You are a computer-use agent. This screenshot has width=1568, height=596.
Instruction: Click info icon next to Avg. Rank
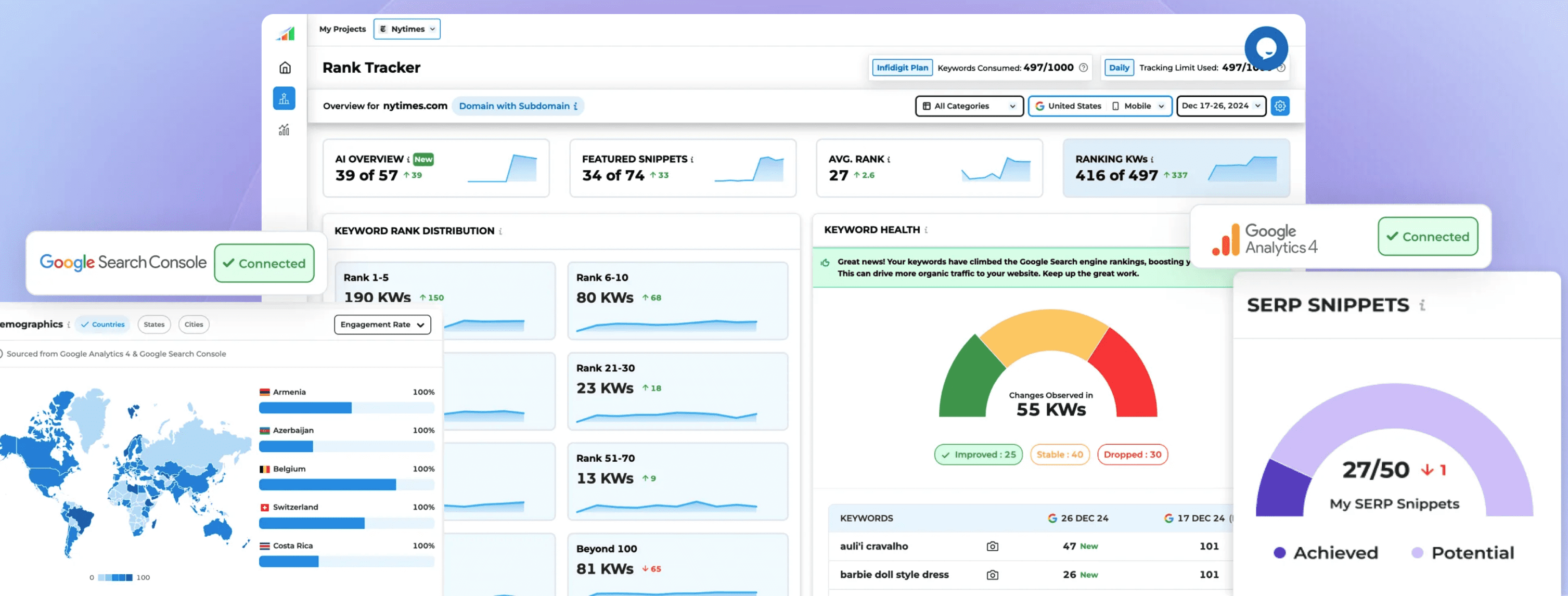[889, 160]
